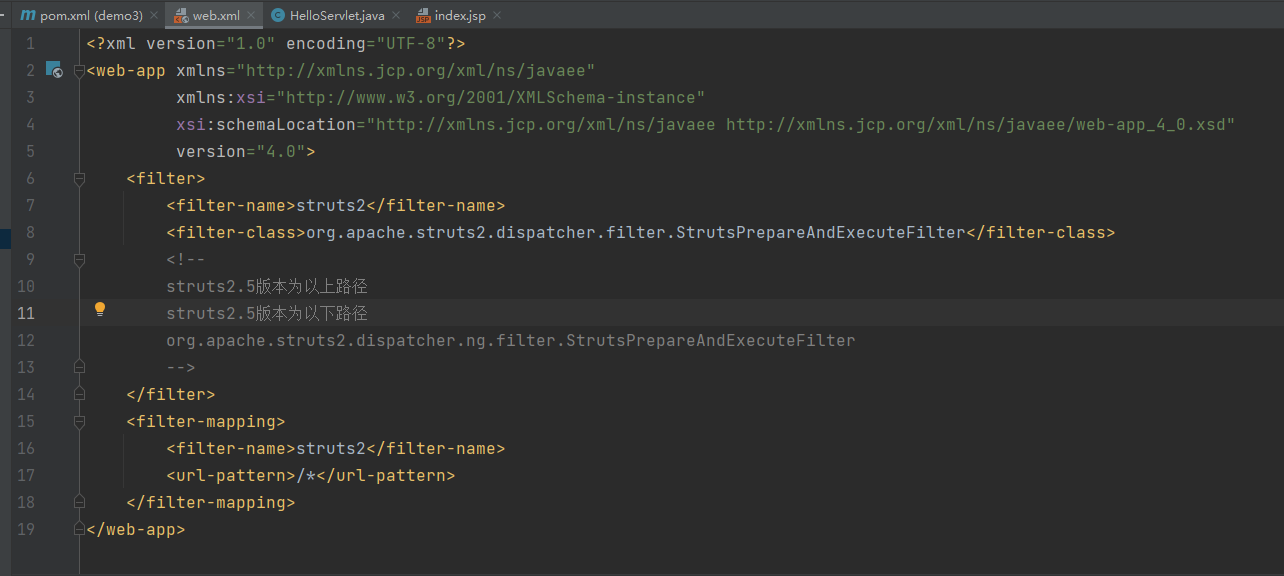The width and height of the screenshot is (1284, 576).
Task: Click the comment text on line 10
Action: point(267,286)
